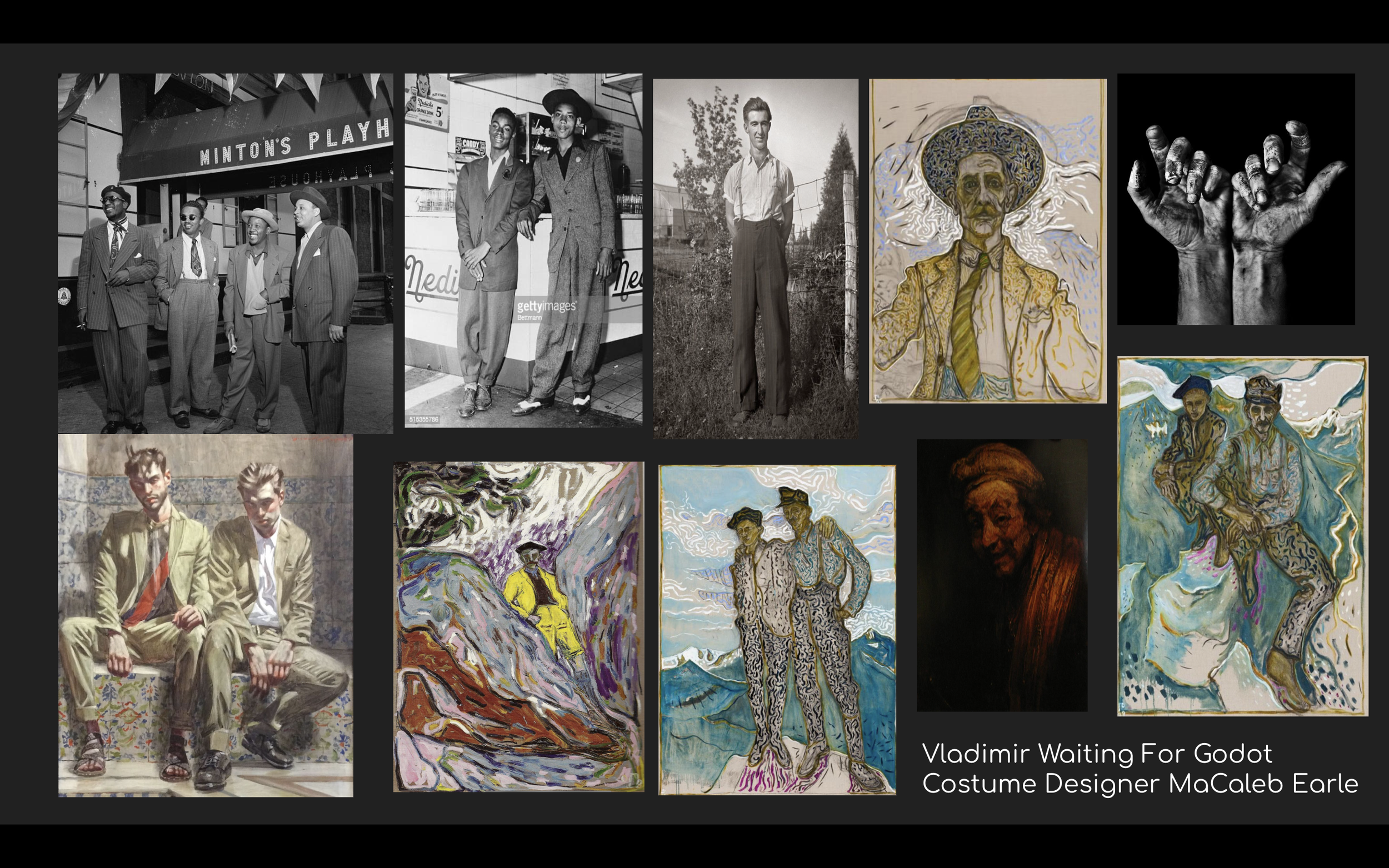Click the image ID number 515355786 label

(424, 420)
